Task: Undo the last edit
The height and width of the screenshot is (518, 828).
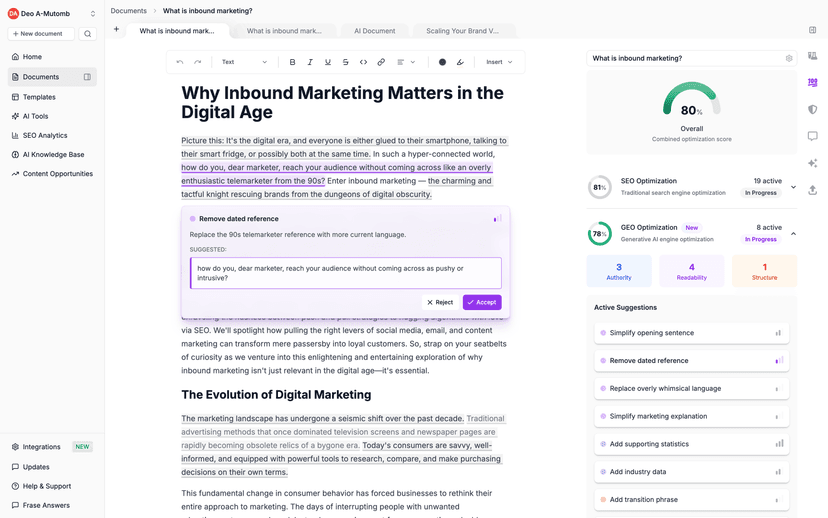Action: [180, 62]
